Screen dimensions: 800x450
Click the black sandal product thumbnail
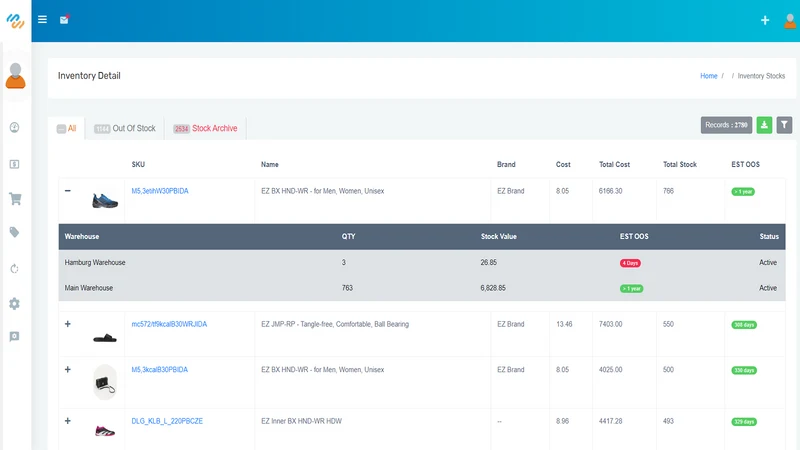[105, 338]
